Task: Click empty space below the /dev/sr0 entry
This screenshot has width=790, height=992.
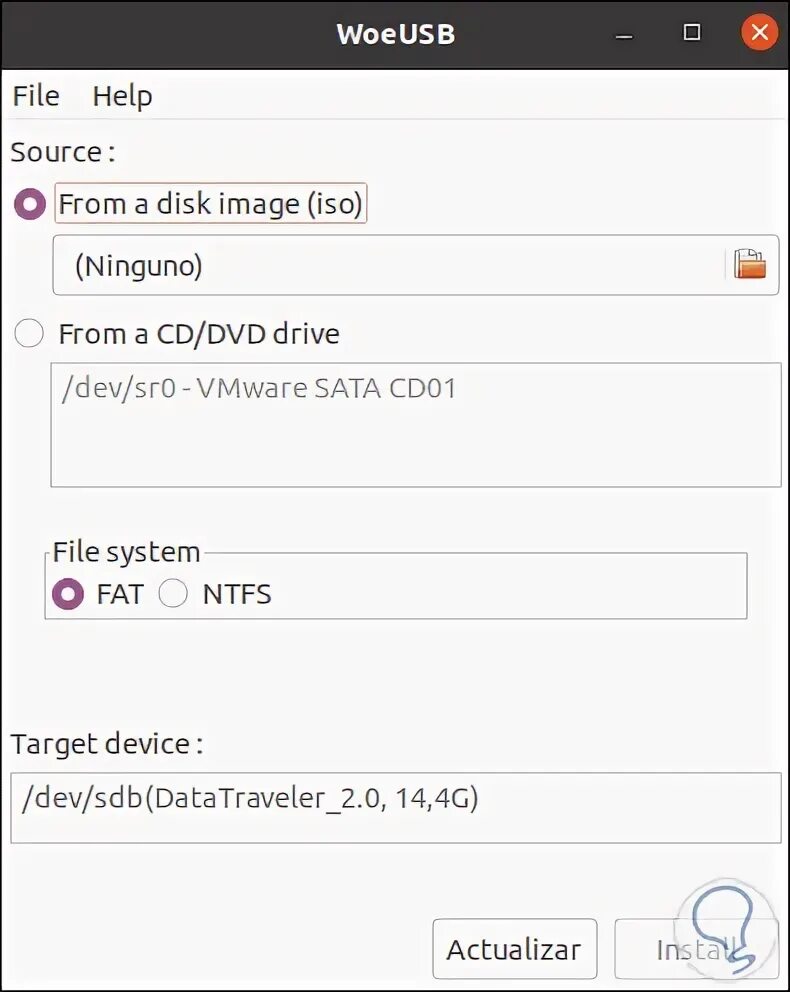Action: tap(415, 450)
